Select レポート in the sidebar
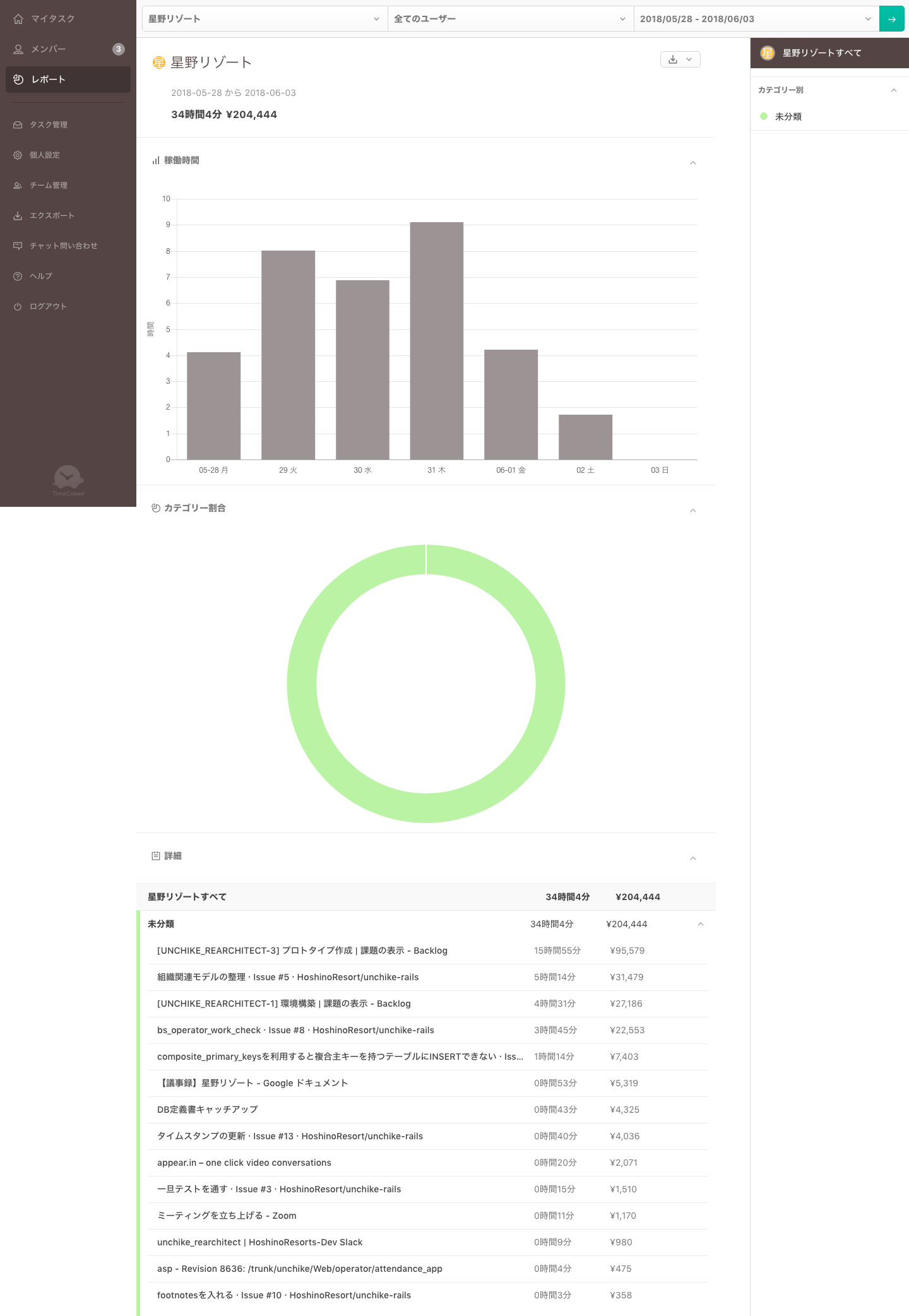 (x=68, y=80)
